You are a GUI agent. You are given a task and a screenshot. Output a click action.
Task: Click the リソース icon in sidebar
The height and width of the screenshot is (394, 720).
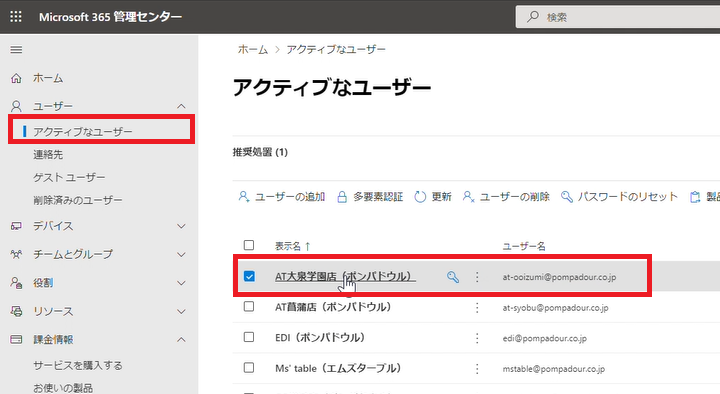point(16,311)
